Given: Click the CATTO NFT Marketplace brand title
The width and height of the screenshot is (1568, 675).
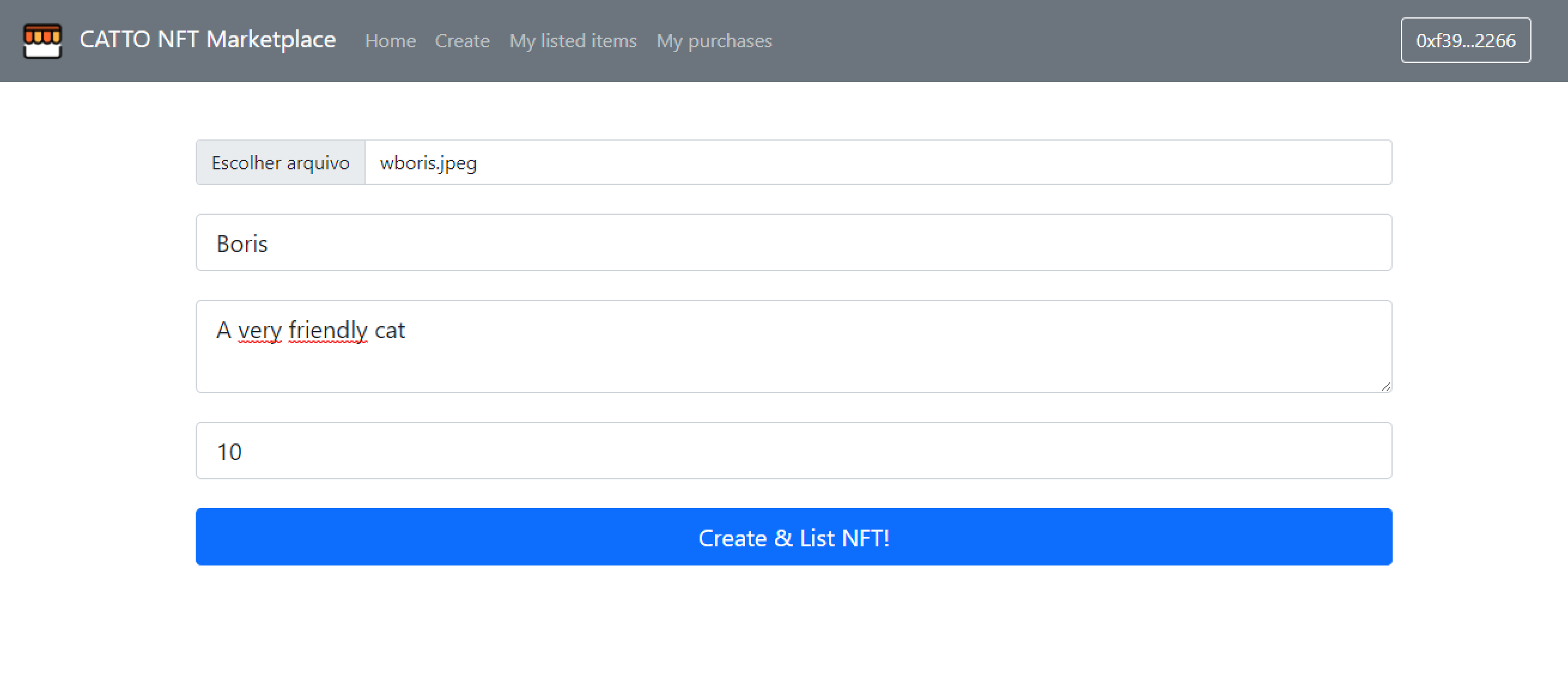Looking at the screenshot, I should point(207,39).
